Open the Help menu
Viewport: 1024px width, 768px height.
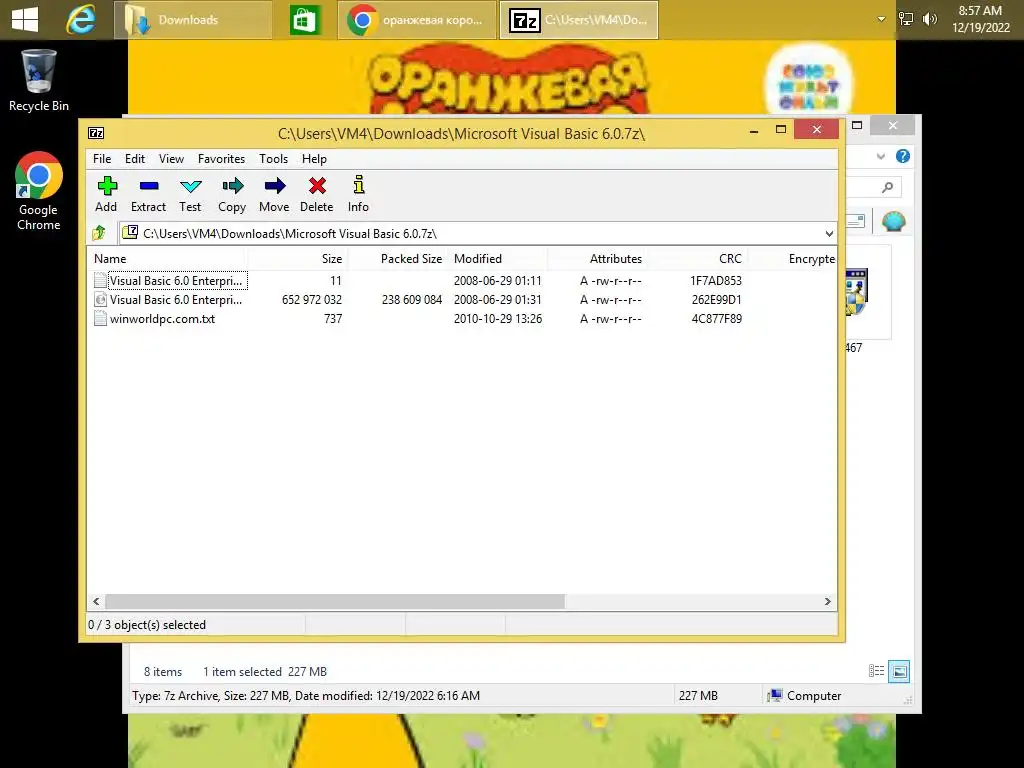(314, 159)
